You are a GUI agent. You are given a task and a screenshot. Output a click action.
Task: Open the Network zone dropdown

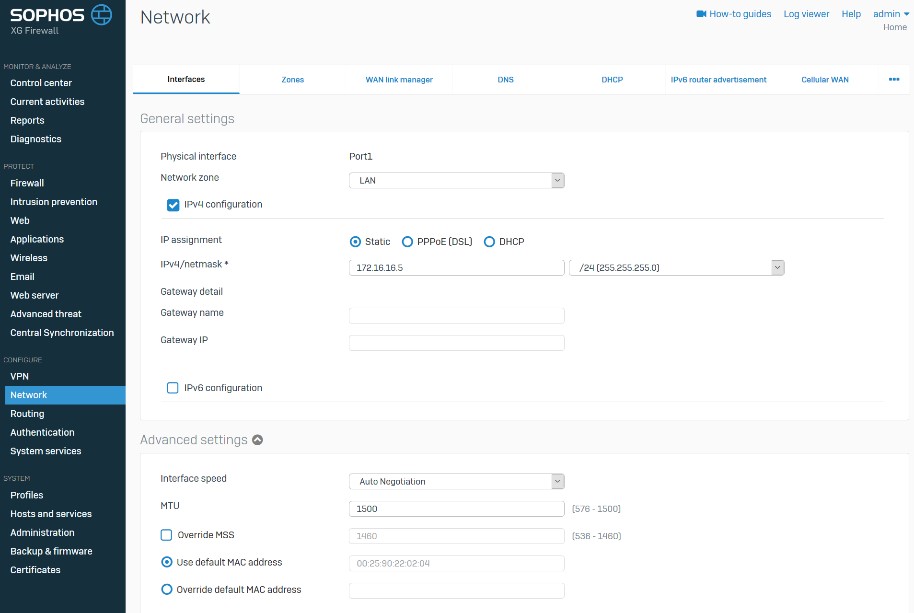[457, 180]
